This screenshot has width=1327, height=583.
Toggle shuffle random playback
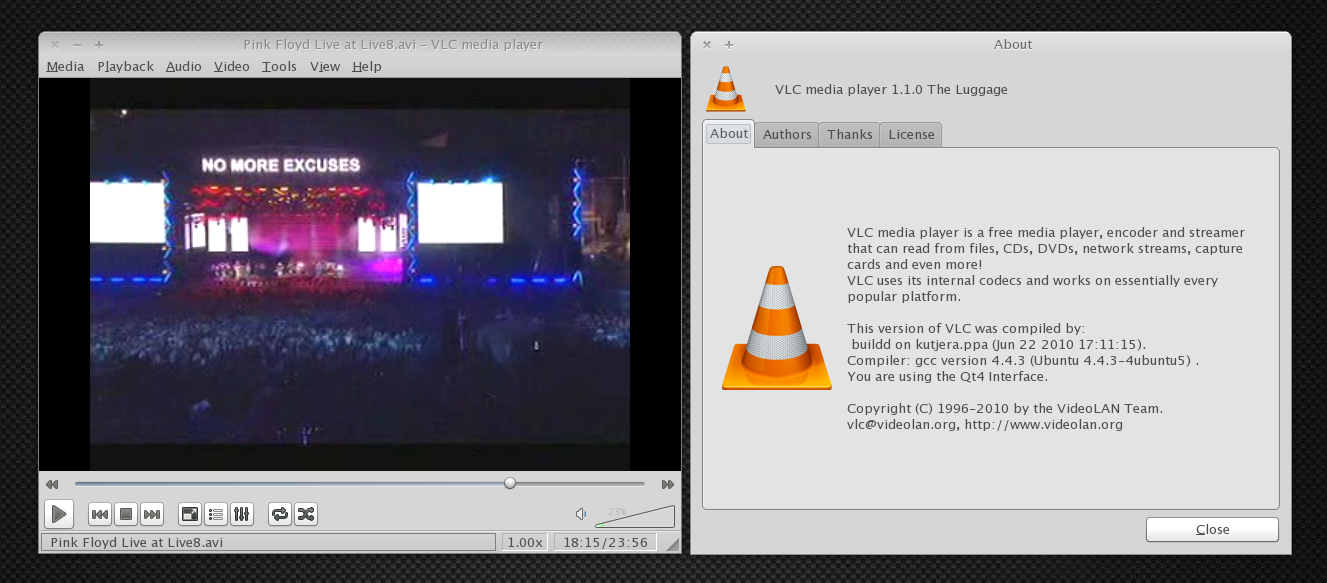pos(306,514)
